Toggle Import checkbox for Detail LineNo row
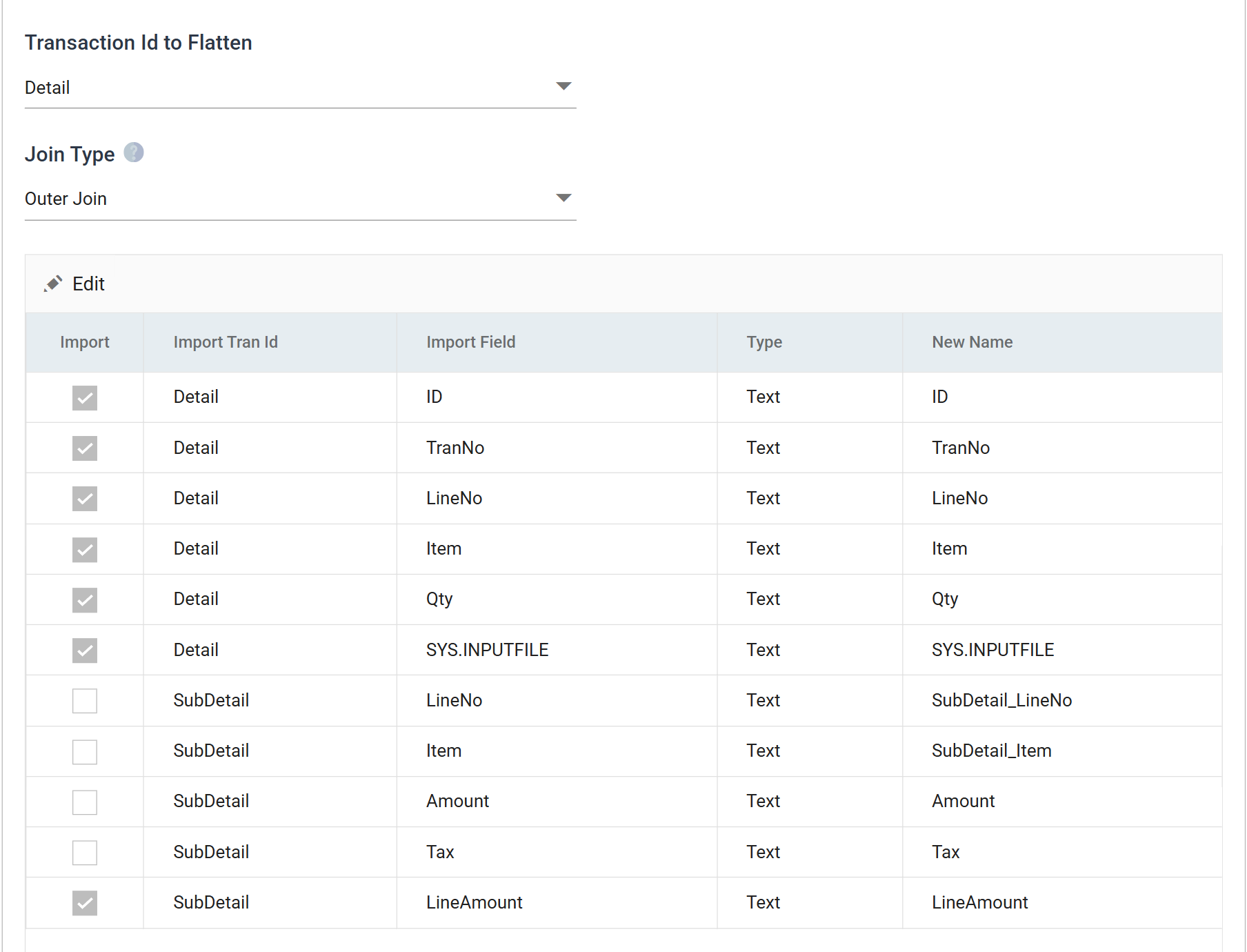This screenshot has width=1247, height=952. [85, 499]
